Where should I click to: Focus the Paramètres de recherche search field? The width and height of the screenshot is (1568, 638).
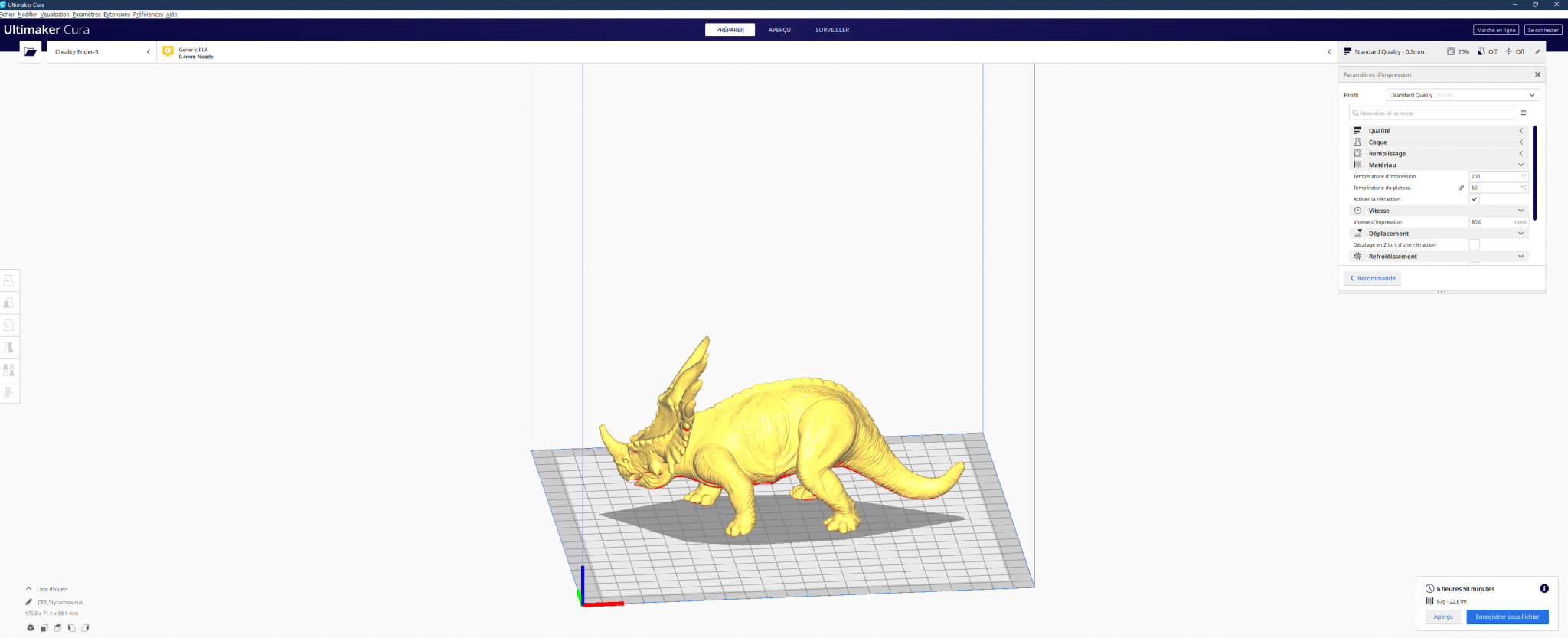coord(1432,113)
